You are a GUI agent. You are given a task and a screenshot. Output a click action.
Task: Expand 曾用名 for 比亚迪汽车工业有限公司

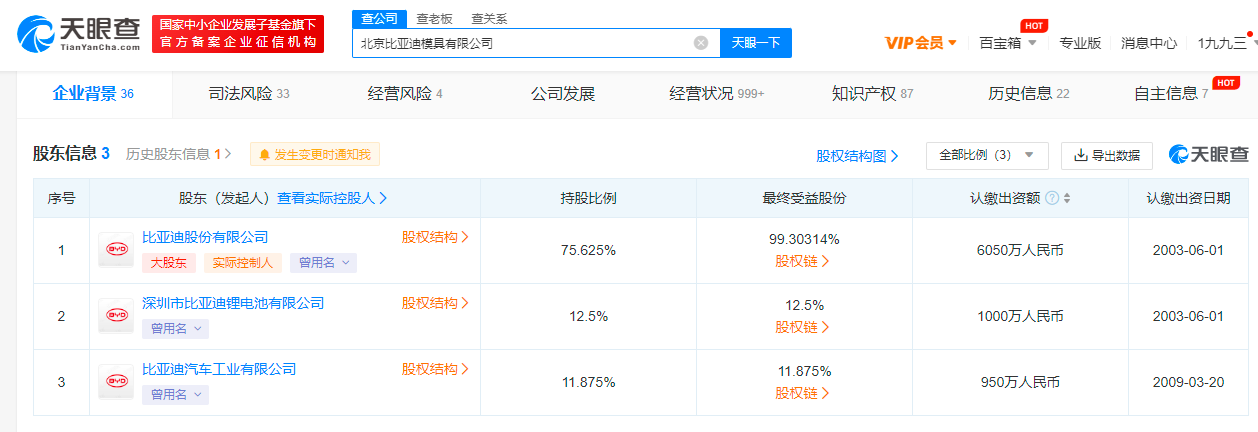tap(175, 394)
